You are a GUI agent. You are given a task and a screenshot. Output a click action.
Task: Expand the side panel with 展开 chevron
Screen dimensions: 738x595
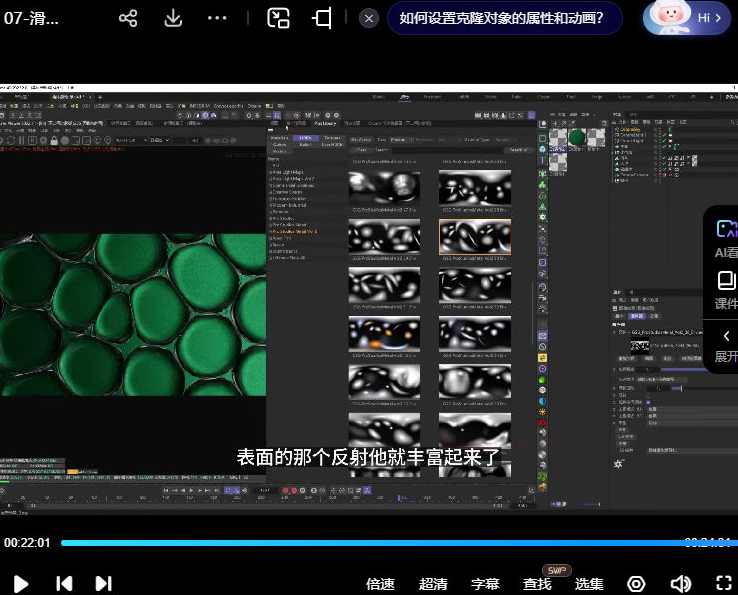[x=726, y=346]
